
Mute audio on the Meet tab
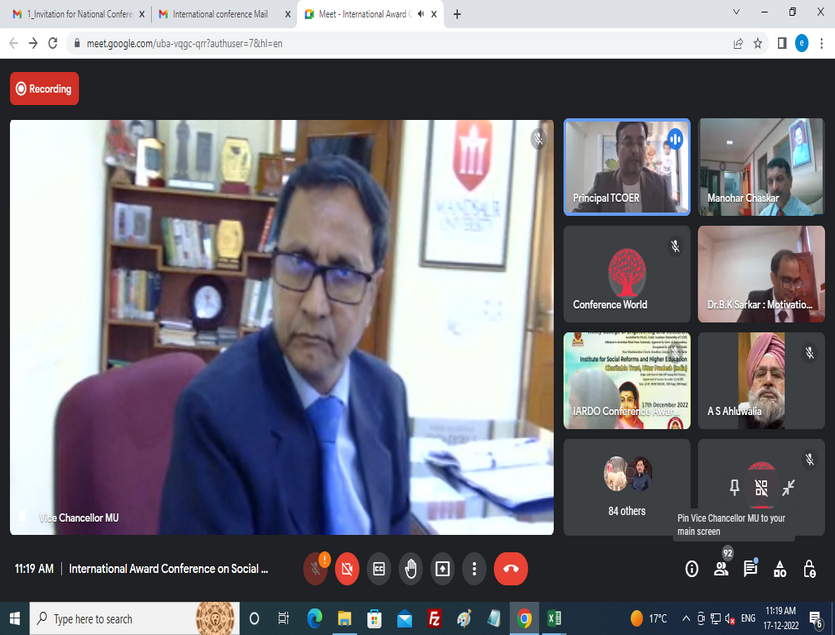[x=421, y=14]
